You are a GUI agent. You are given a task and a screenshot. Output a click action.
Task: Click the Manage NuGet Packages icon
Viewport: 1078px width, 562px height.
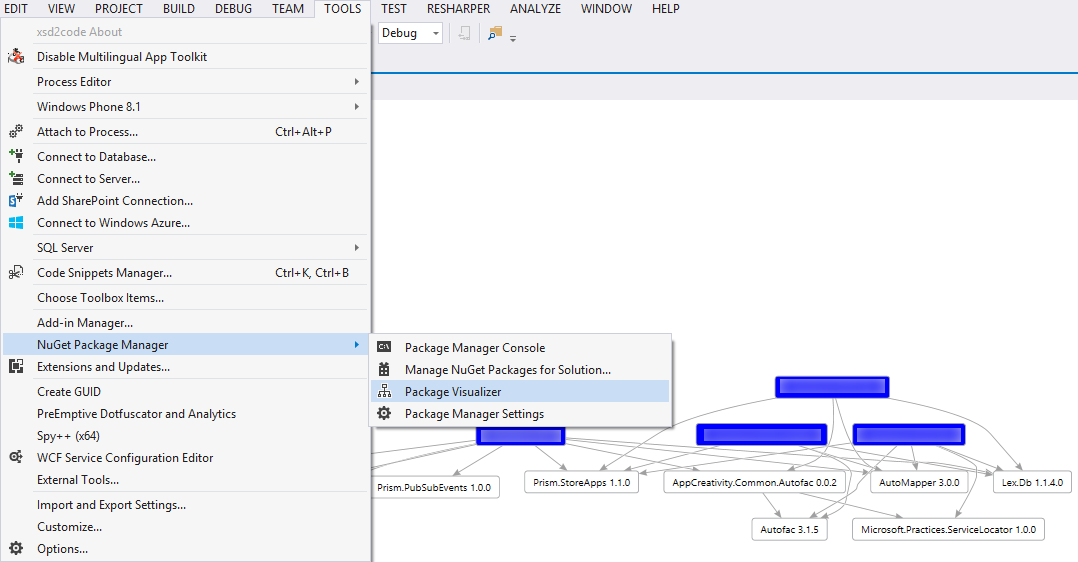[x=384, y=369]
